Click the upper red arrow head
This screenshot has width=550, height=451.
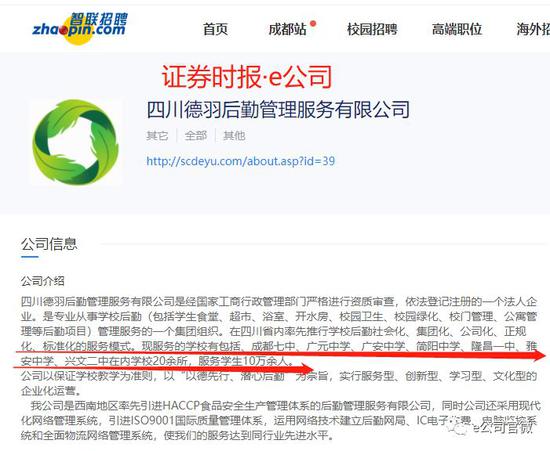point(537,356)
